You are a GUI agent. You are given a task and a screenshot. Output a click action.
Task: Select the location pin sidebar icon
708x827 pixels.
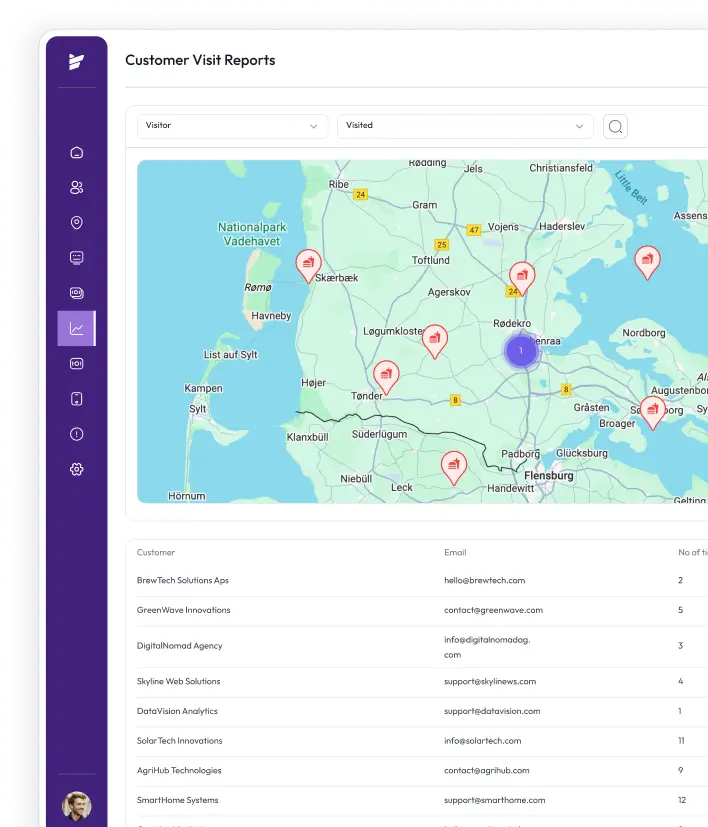click(x=77, y=223)
